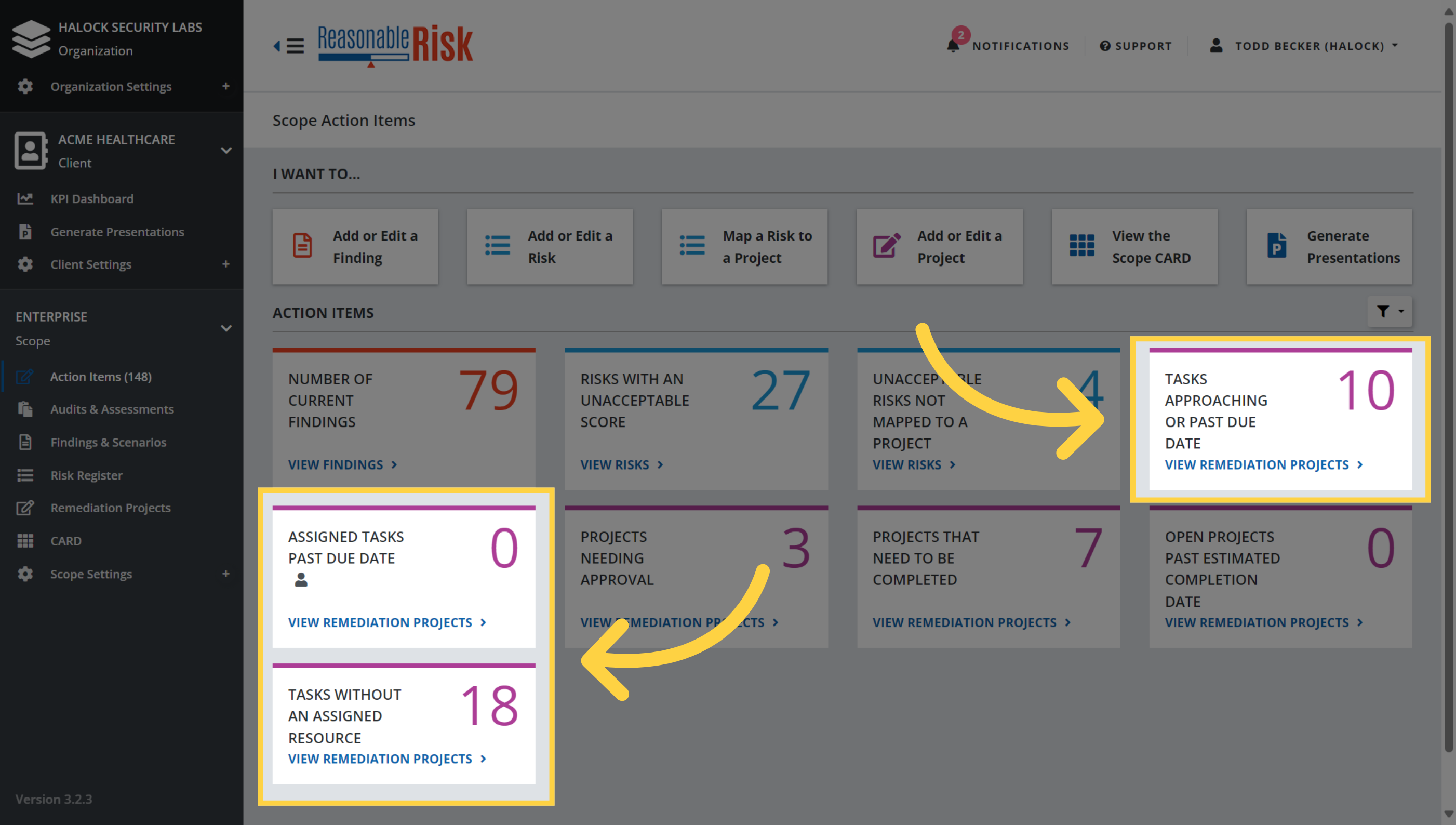Image resolution: width=1456 pixels, height=825 pixels.
Task: Click the Action Items edit icon
Action: 25,377
